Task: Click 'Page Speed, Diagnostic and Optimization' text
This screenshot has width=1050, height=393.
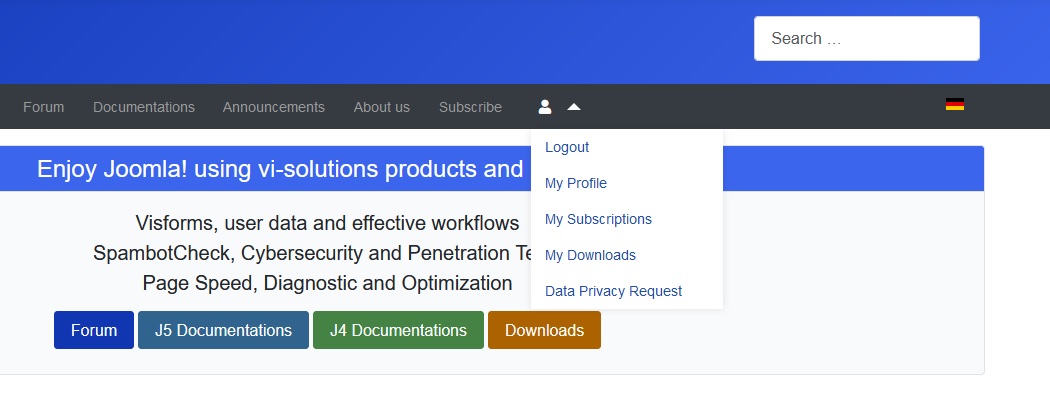Action: (327, 283)
